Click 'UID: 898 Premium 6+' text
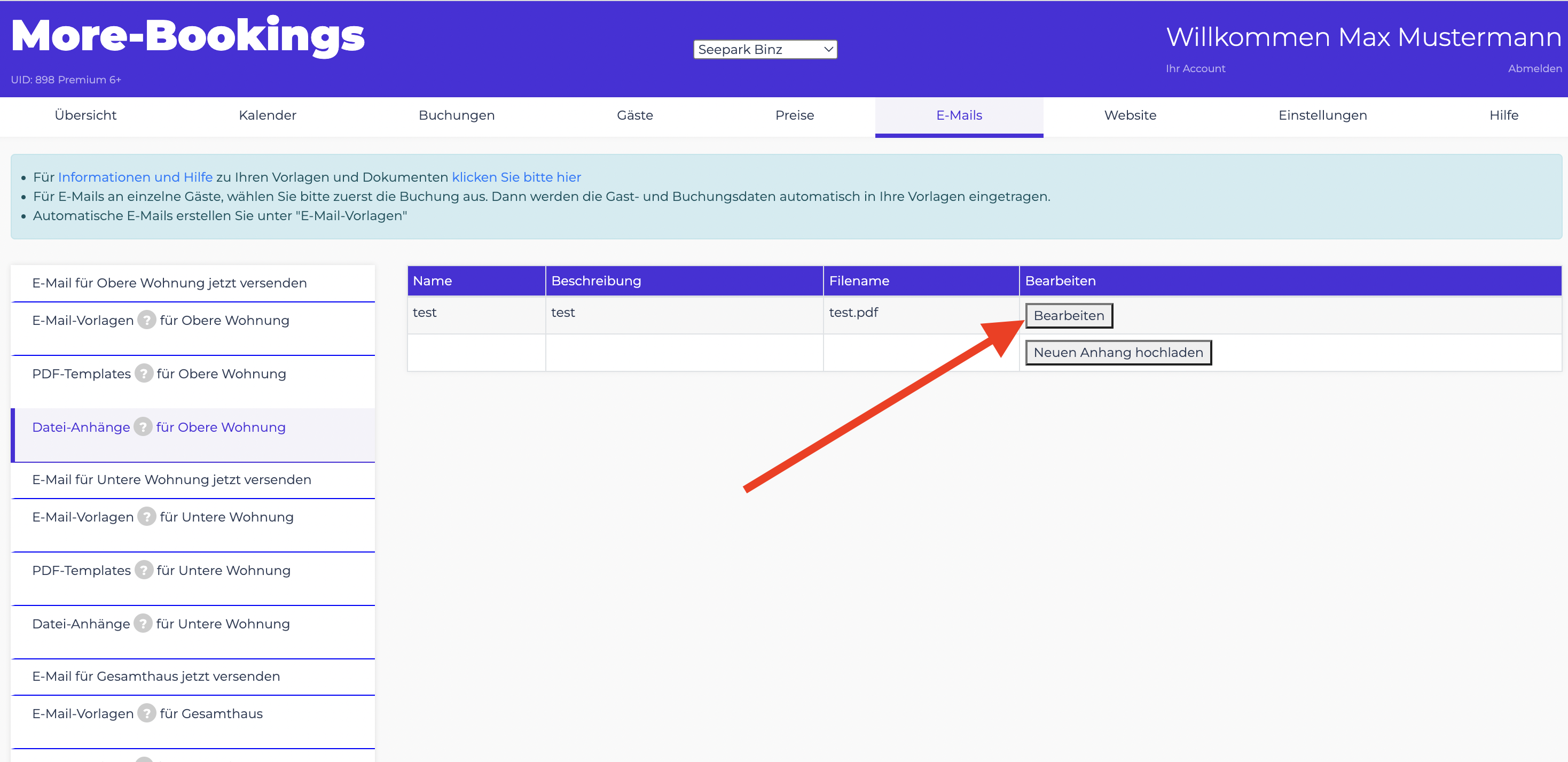The image size is (1568, 762). (x=66, y=80)
